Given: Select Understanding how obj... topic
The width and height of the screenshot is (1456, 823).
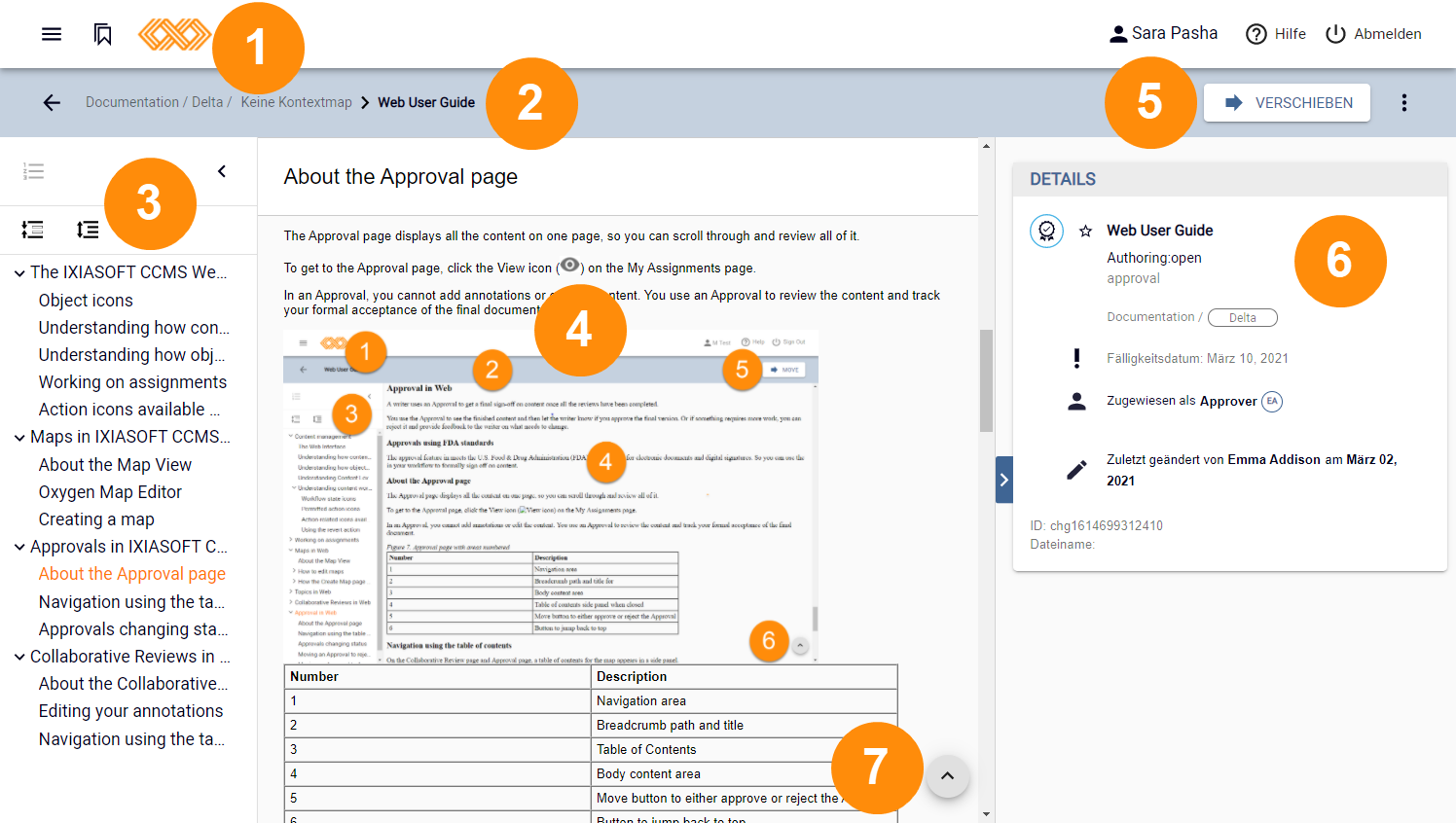Looking at the screenshot, I should coord(132,355).
